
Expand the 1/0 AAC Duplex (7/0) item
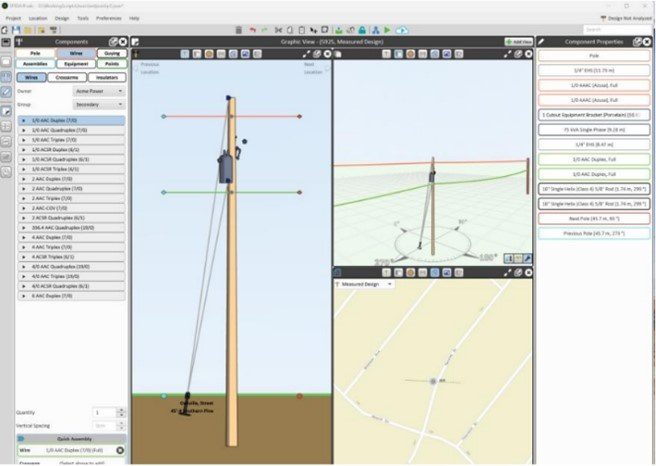(x=23, y=120)
